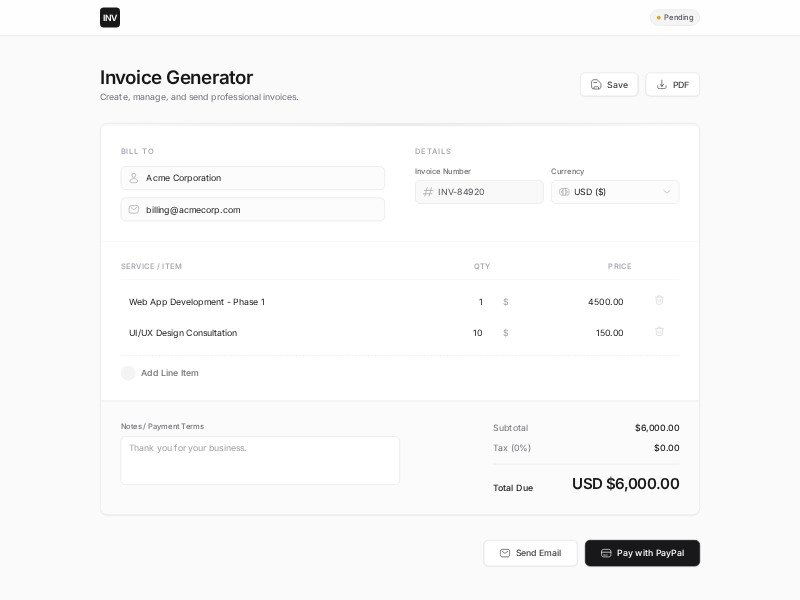Download invoice as PDF
The height and width of the screenshot is (600, 800).
pos(672,85)
